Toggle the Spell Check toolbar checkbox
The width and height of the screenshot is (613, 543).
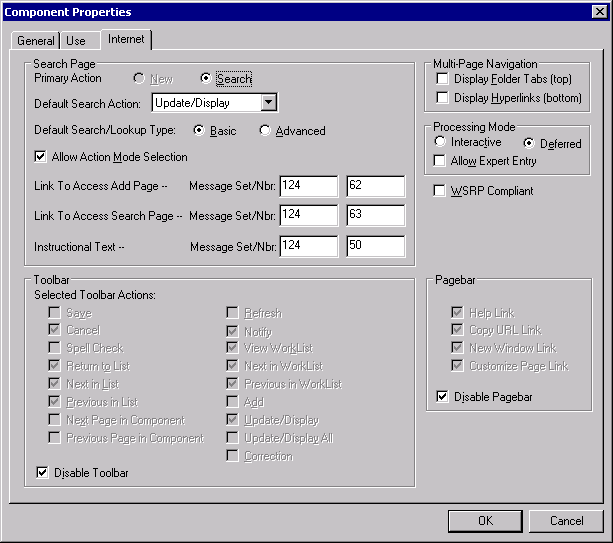54,348
